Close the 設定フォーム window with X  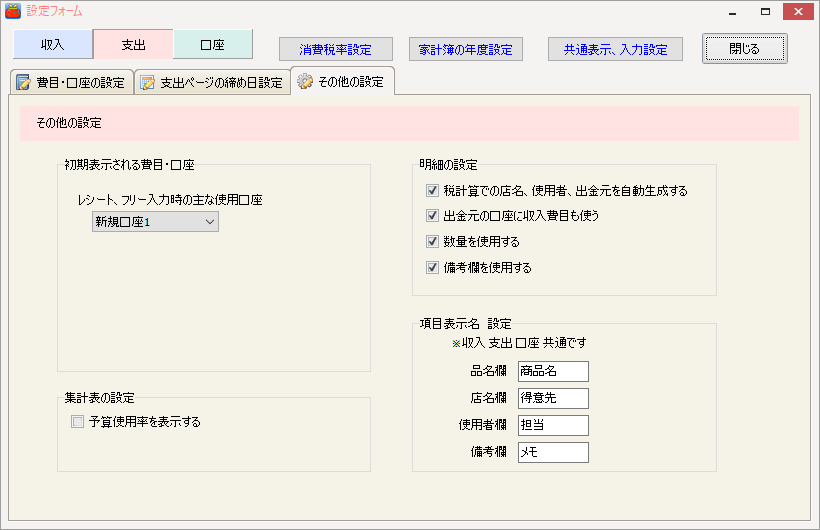coord(798,12)
